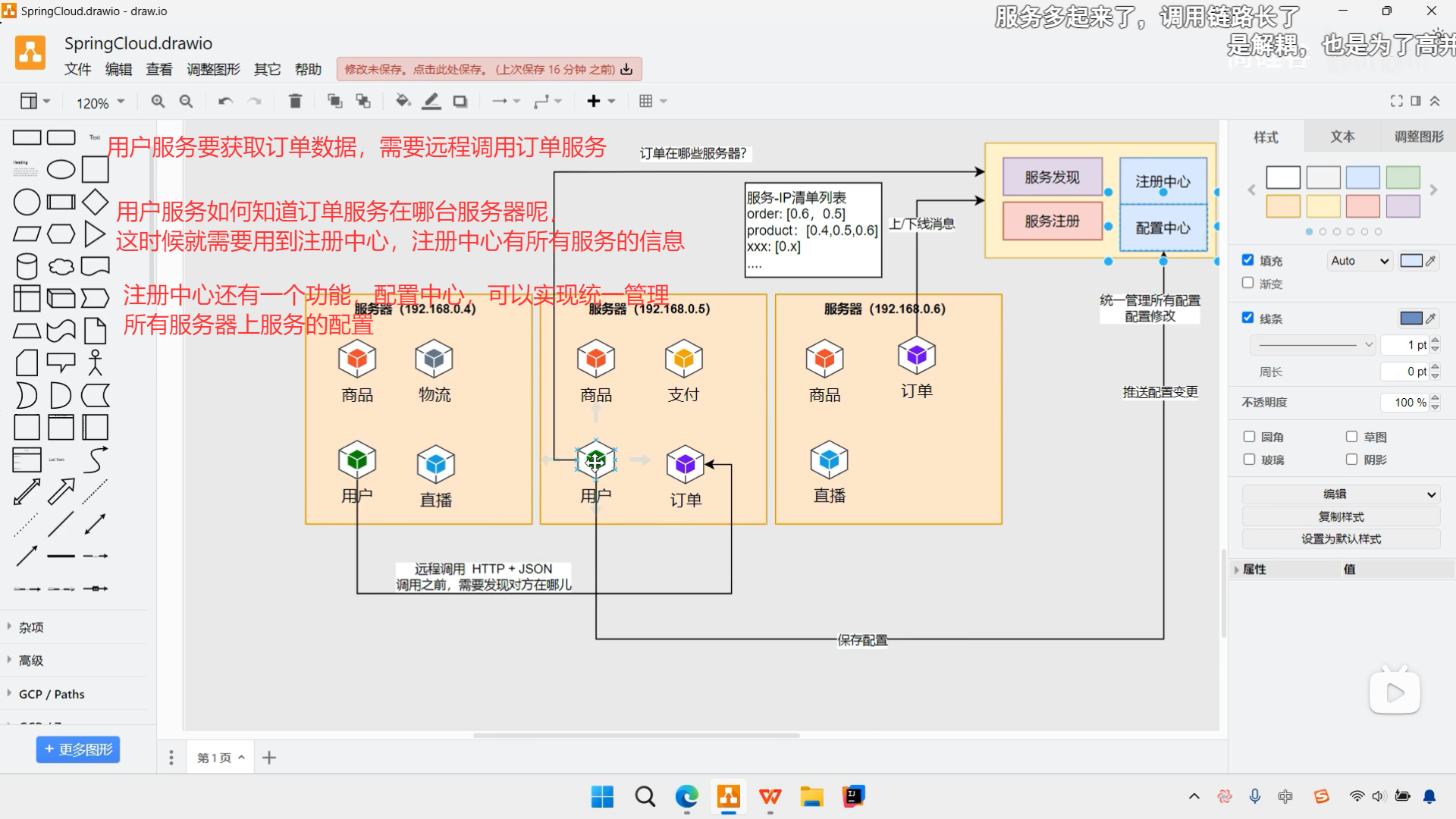Click the To Front icon in toolbar

pyautogui.click(x=334, y=101)
